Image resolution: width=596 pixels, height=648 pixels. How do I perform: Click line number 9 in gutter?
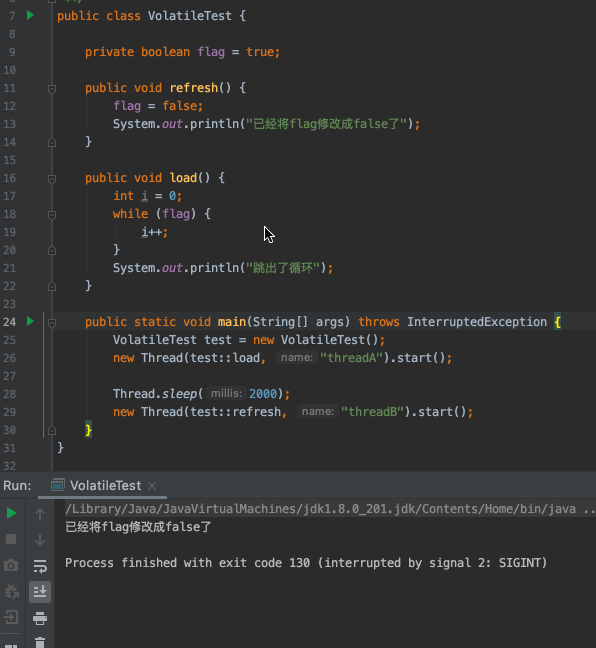coord(12,52)
